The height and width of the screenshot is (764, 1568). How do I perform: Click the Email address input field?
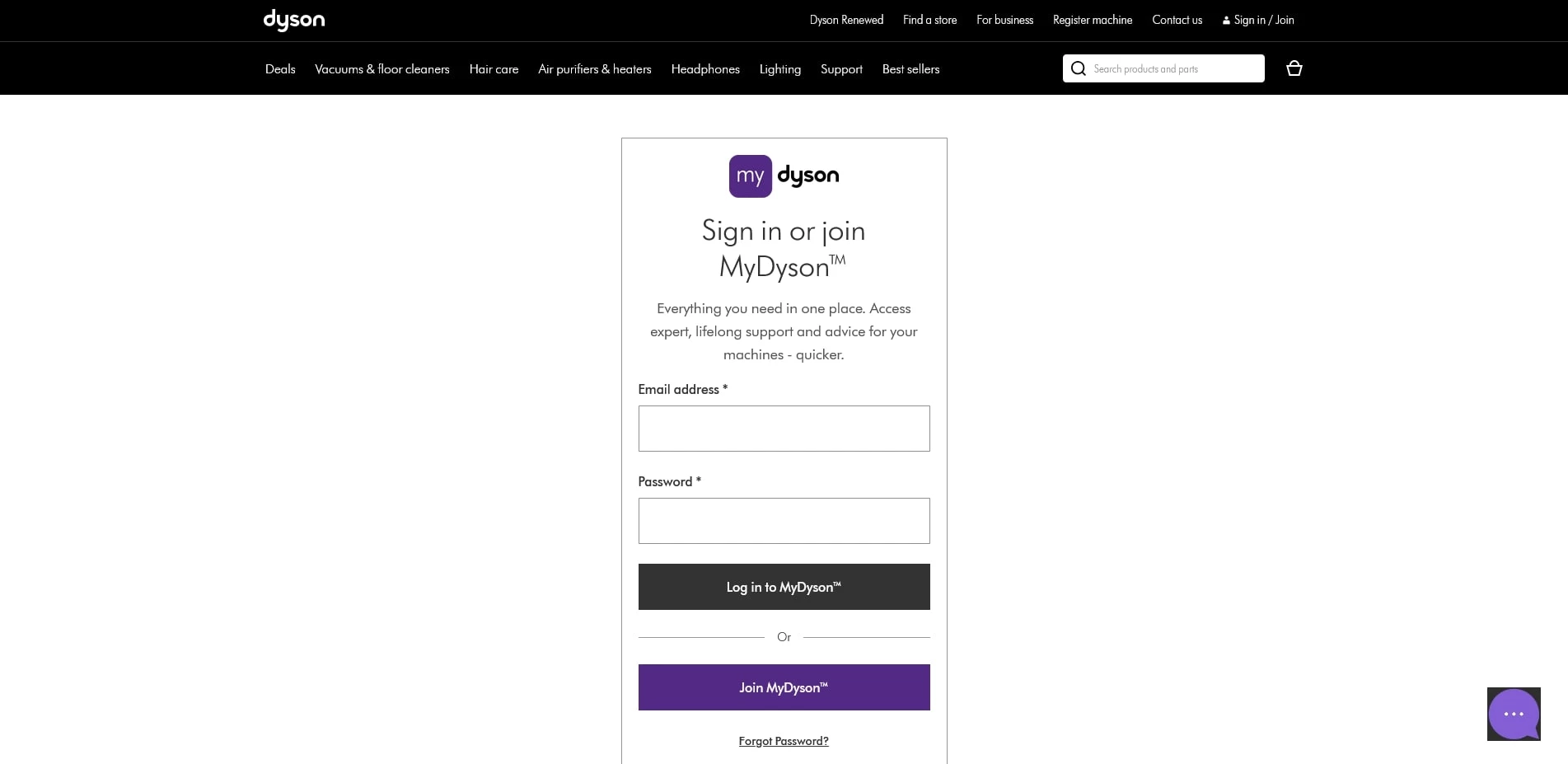[784, 429]
